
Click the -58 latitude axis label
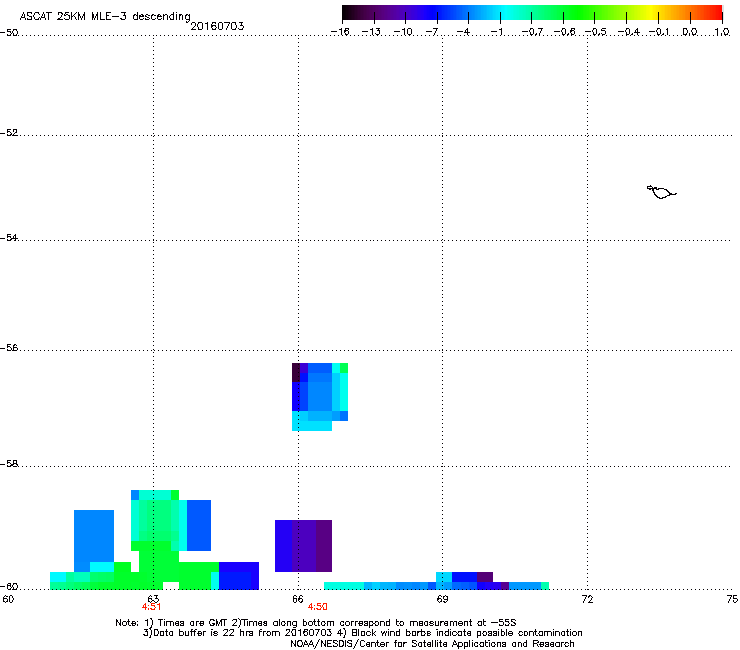[x=9, y=464]
